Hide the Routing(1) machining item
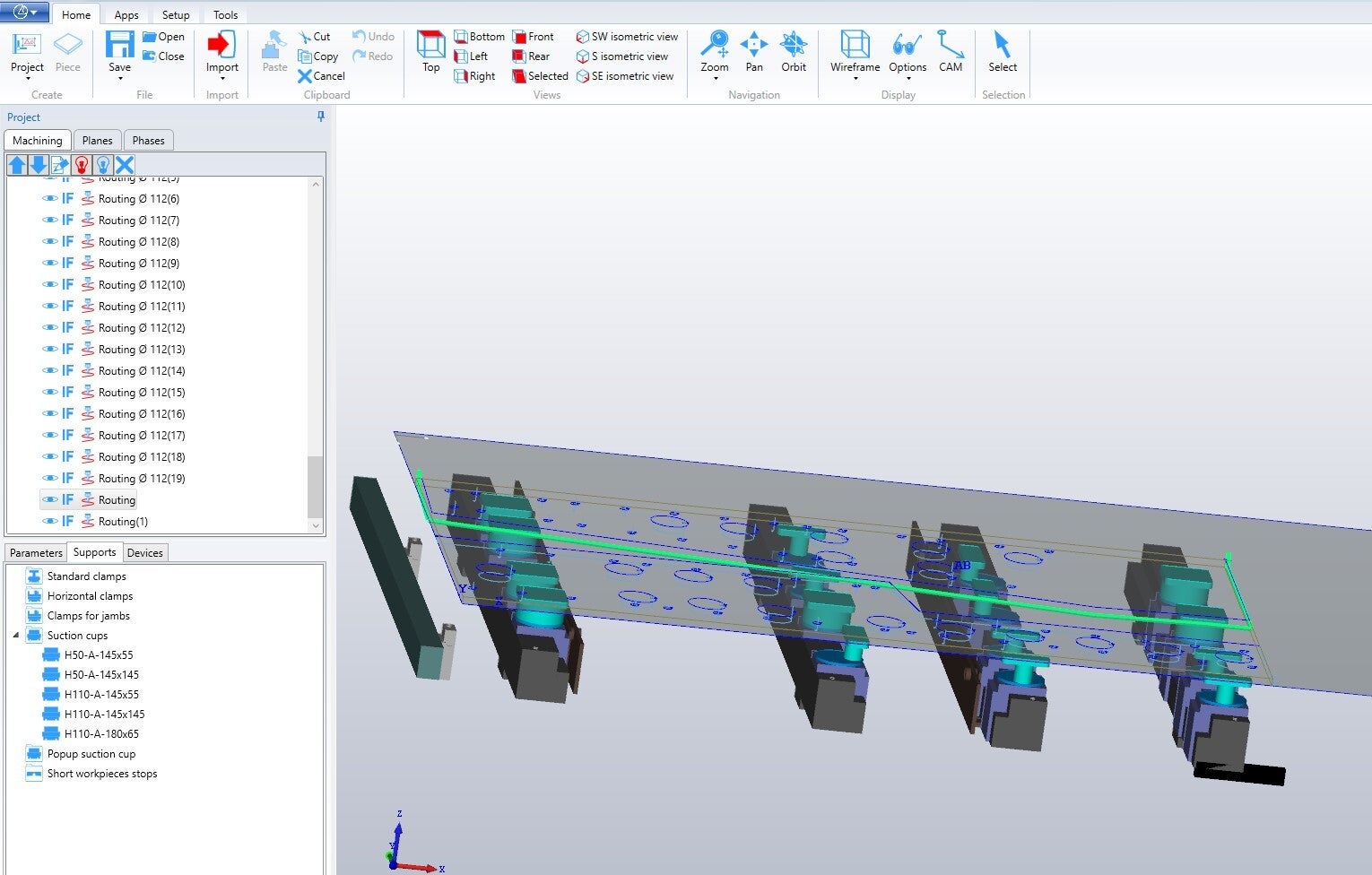The height and width of the screenshot is (875, 1372). [50, 522]
